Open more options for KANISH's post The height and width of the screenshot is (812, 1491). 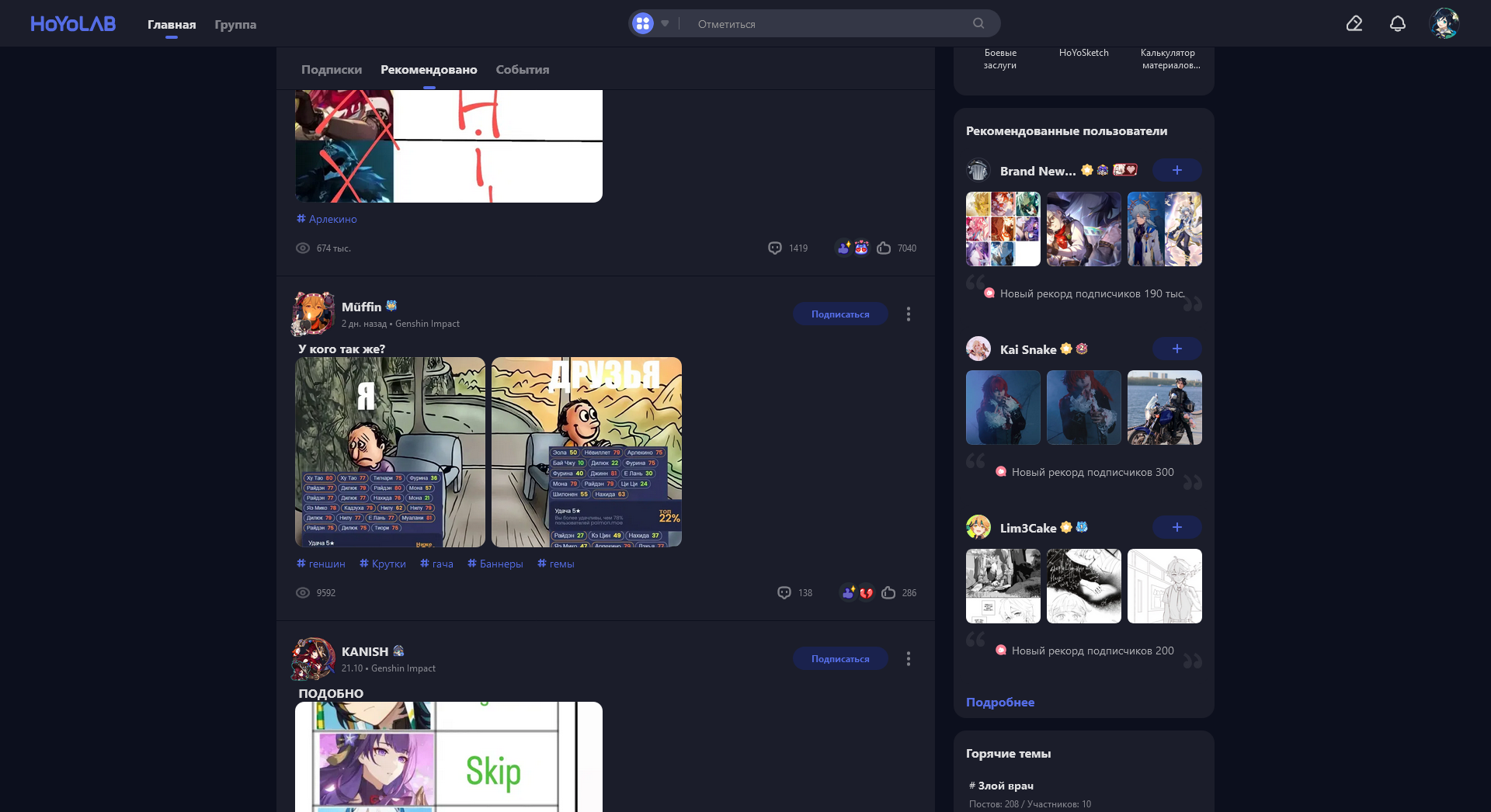tap(909, 659)
